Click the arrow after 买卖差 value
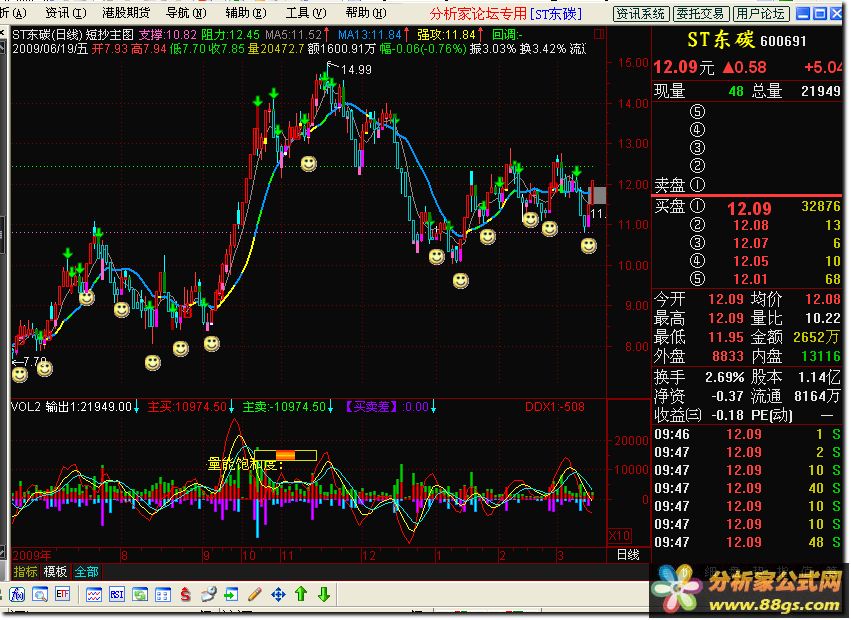The width and height of the screenshot is (851, 620). coord(434,407)
